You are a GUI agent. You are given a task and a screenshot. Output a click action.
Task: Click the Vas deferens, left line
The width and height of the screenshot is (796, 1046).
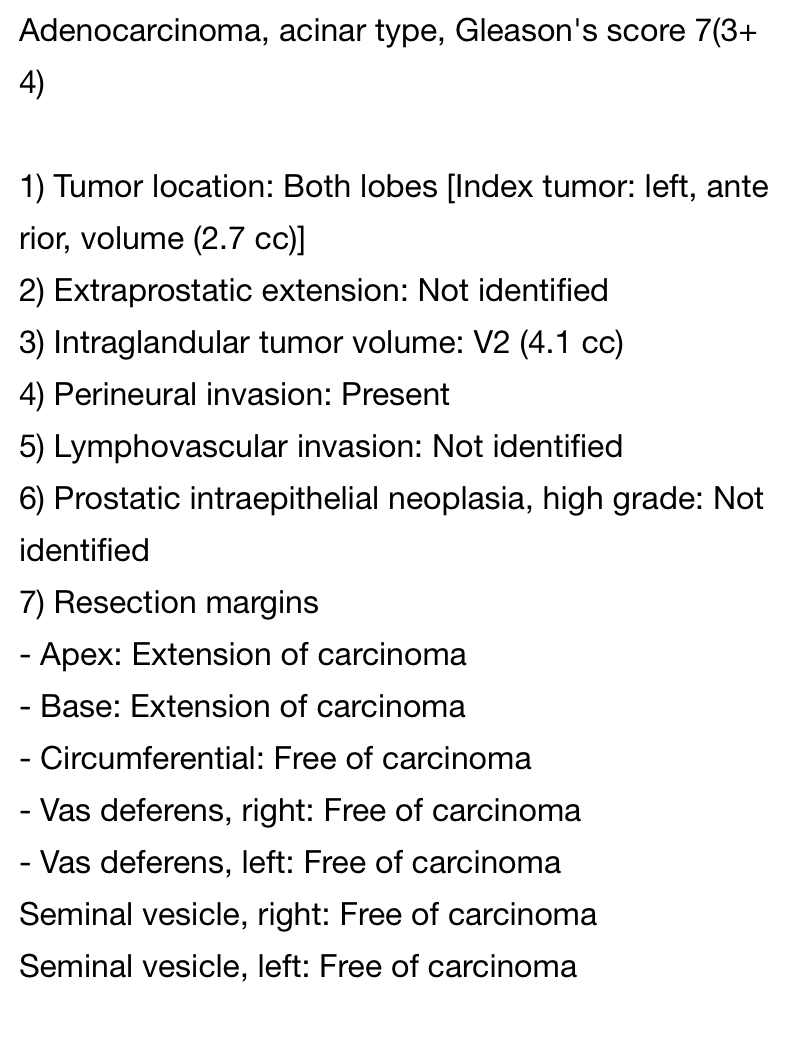(x=290, y=863)
